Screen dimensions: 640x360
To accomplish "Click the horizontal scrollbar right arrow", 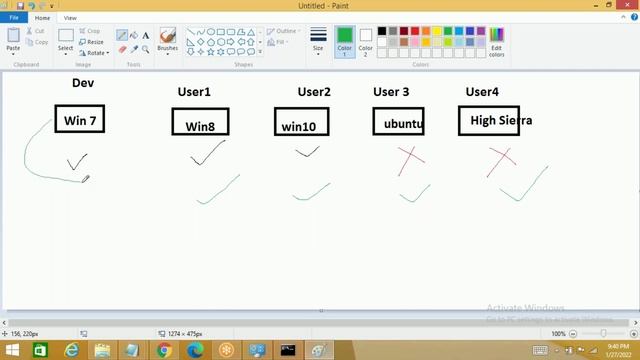I will pyautogui.click(x=636, y=322).
